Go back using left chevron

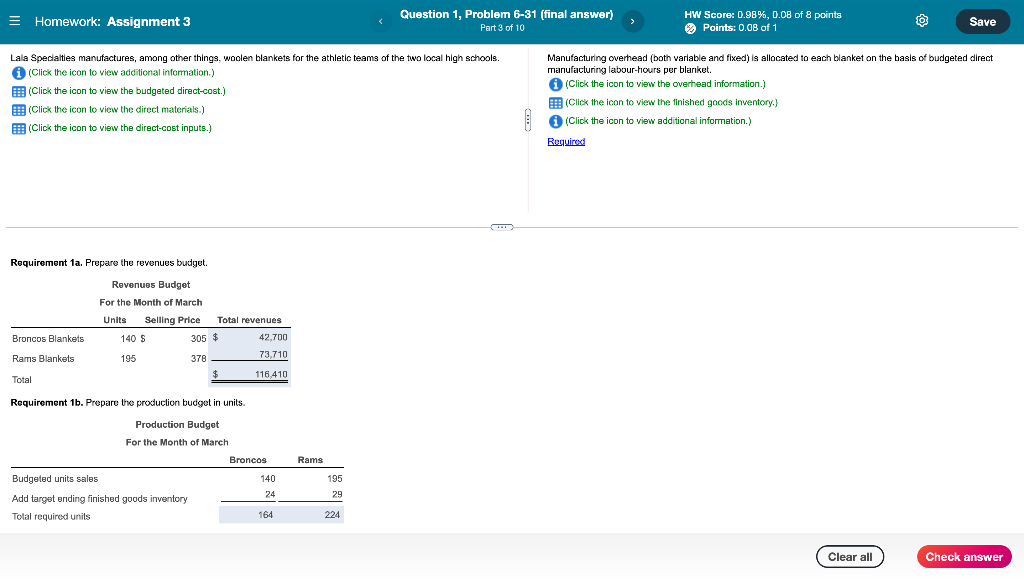(379, 19)
